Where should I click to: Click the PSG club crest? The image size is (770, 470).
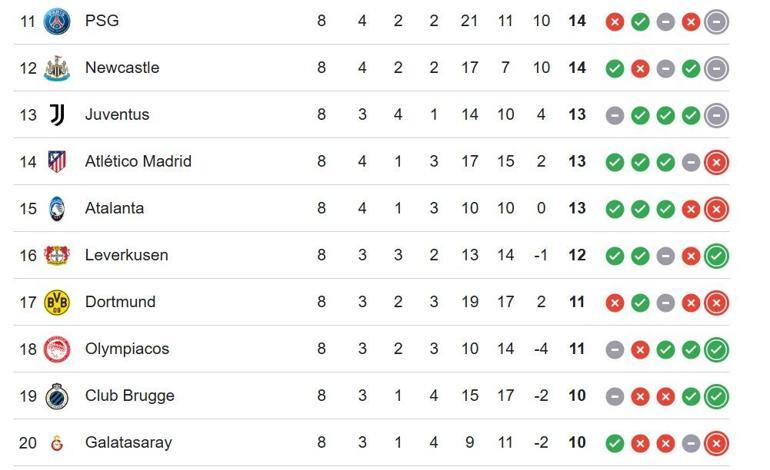pos(57,21)
